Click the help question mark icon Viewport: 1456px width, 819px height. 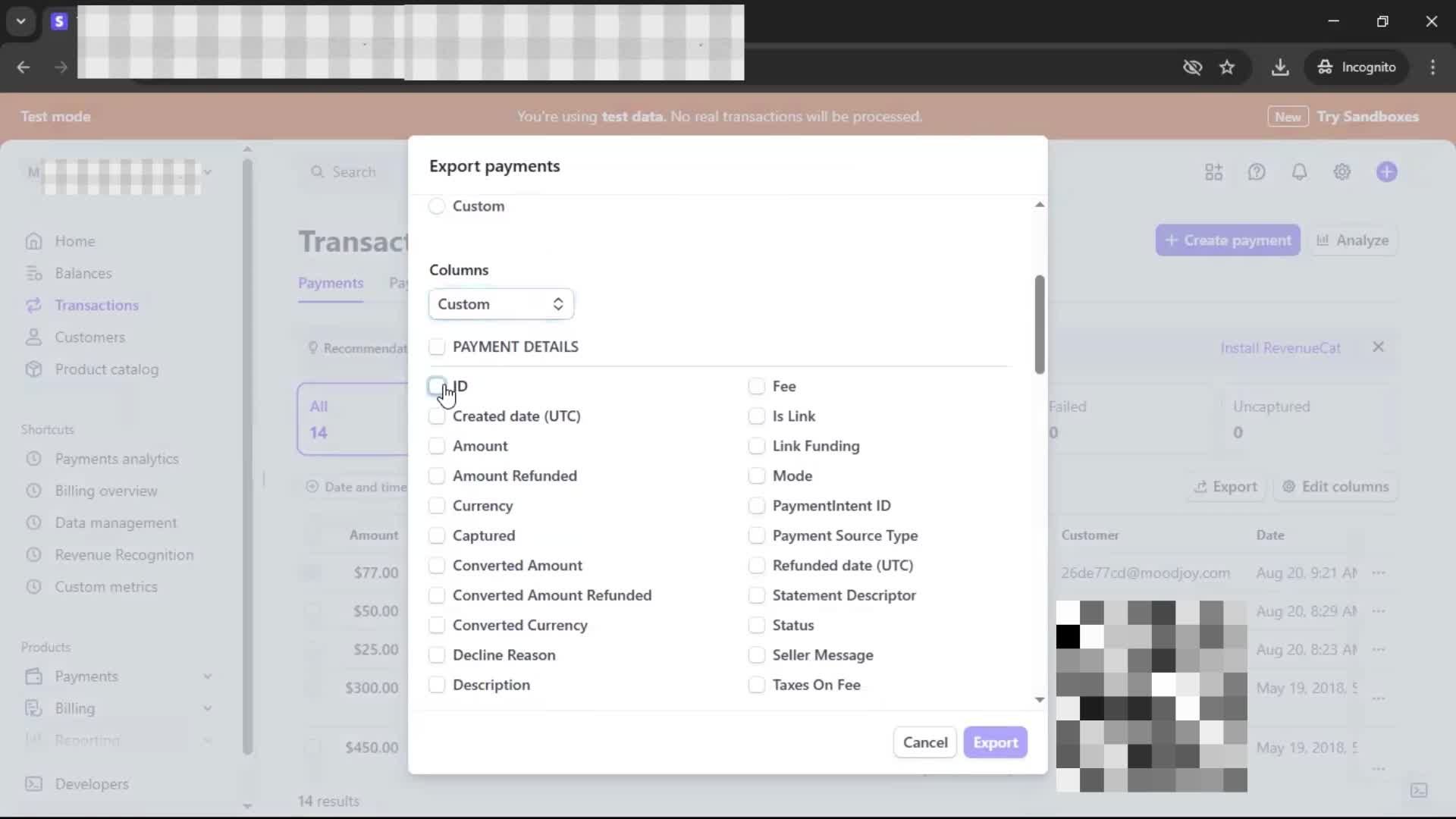point(1257,172)
